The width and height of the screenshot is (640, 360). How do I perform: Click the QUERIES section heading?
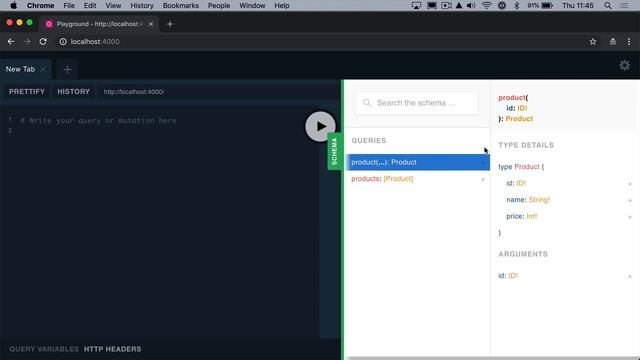tap(369, 140)
